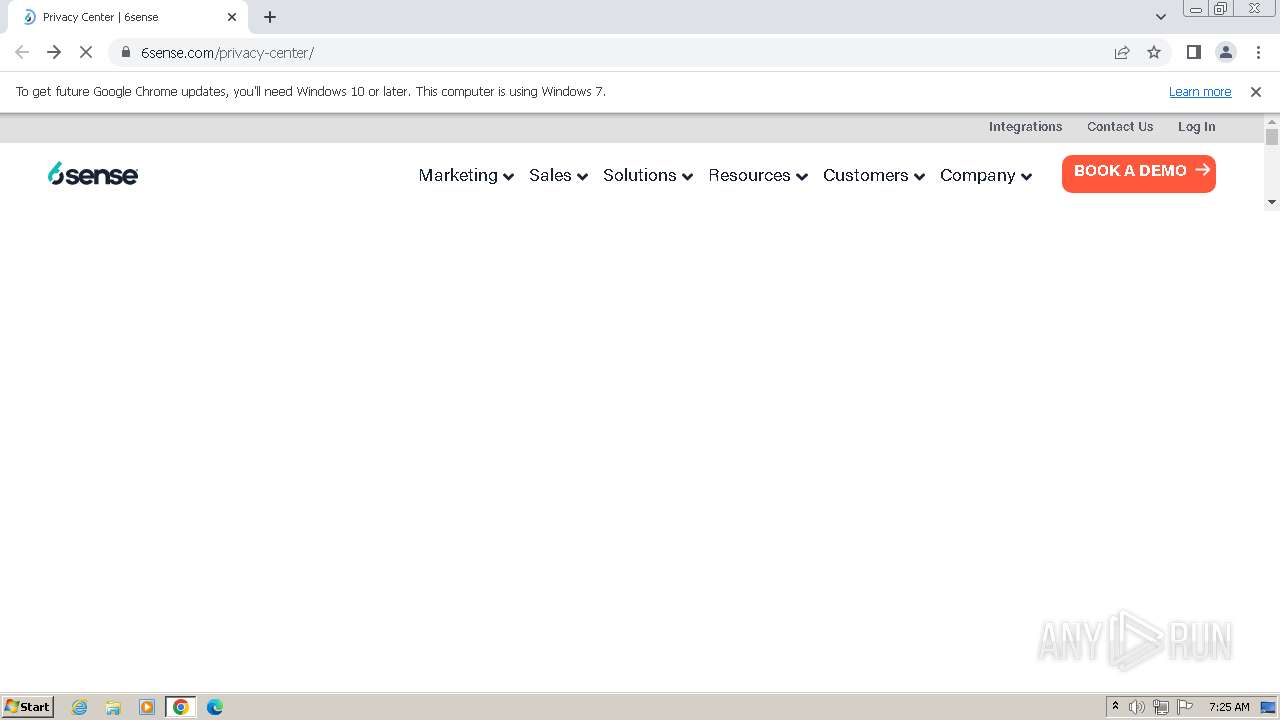
Task: Open the Windows Start menu
Action: [28, 707]
